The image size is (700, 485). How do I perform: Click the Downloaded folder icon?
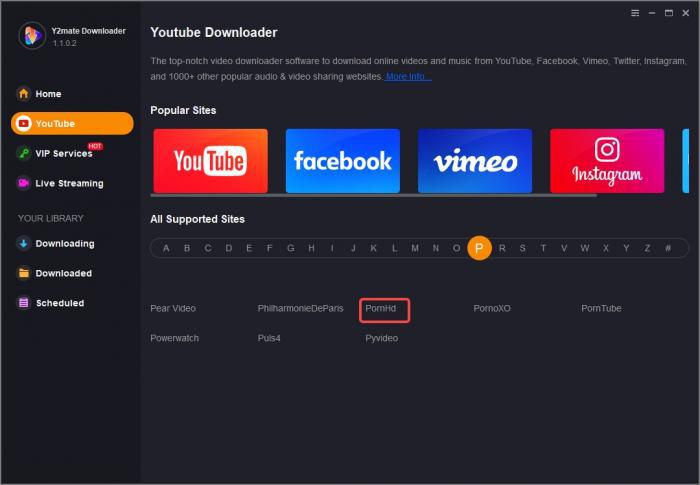[x=23, y=273]
